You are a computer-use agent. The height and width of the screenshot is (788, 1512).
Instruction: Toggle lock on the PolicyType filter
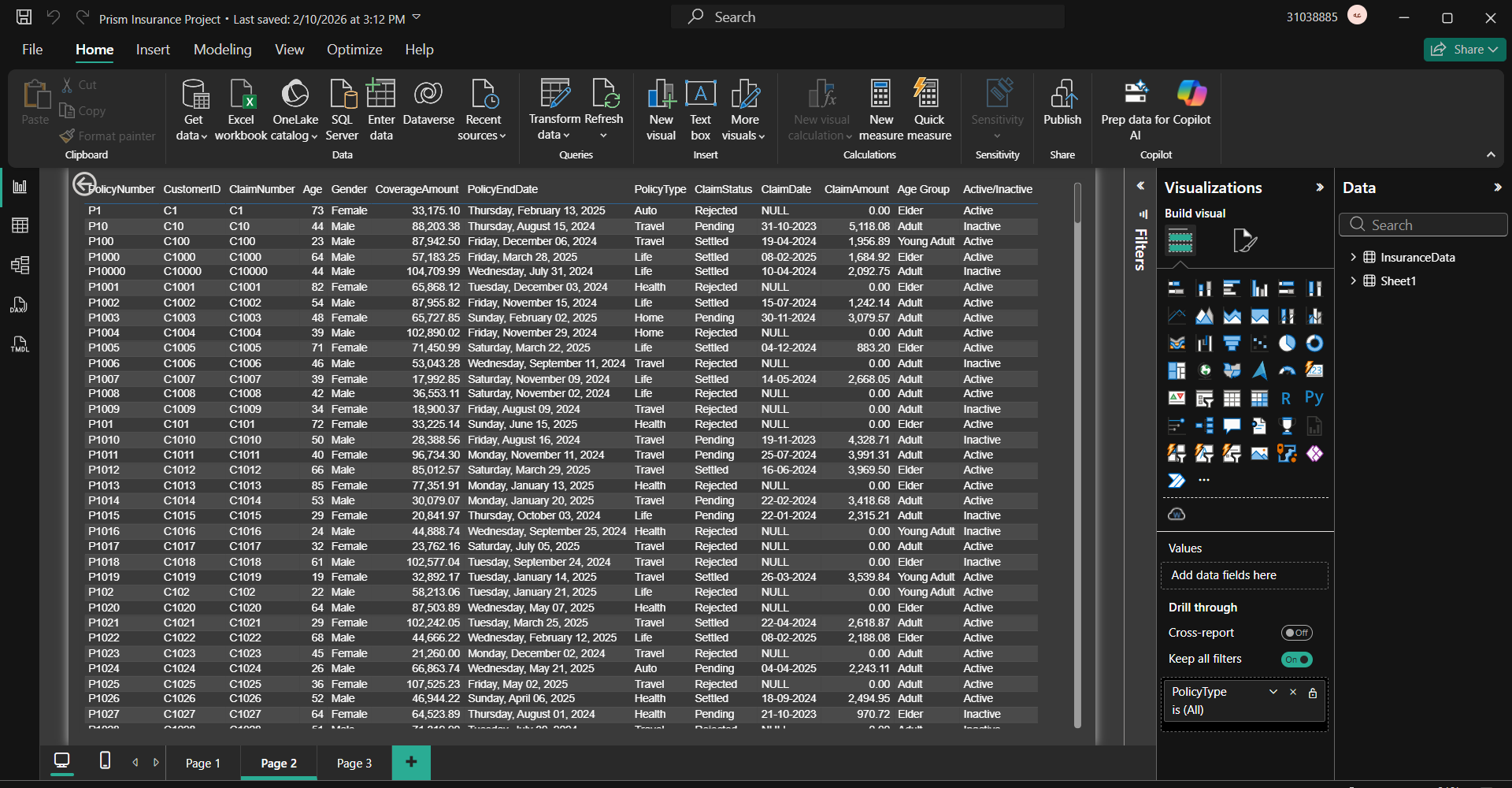[x=1313, y=693]
